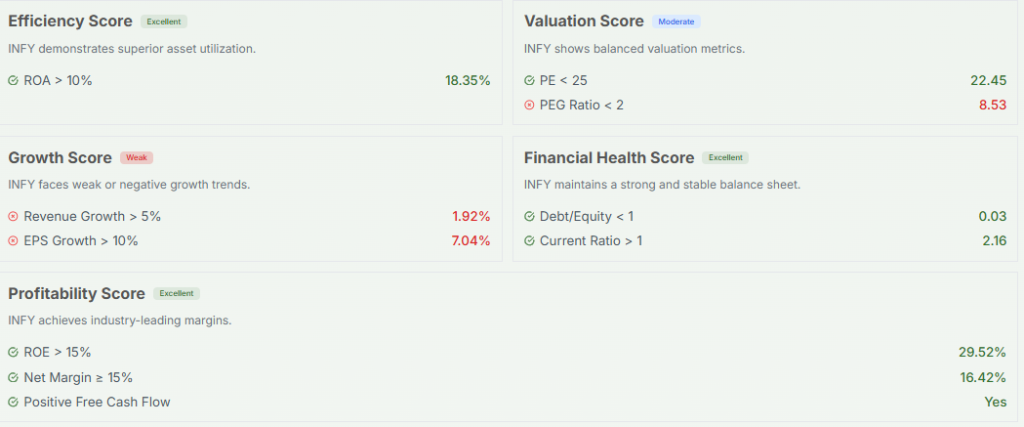Click the 'EPS Growth > 10%' criterion label
This screenshot has height=427, width=1024.
point(81,241)
